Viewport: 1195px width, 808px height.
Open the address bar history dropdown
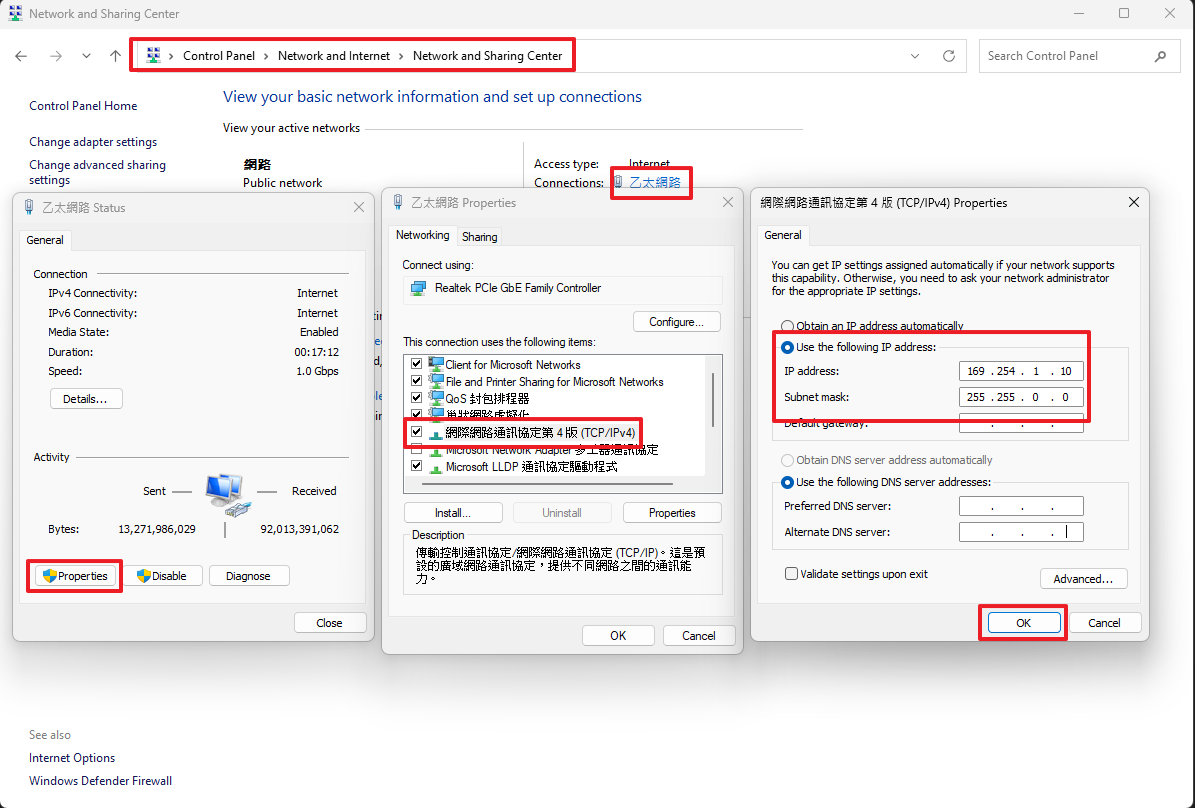point(915,56)
